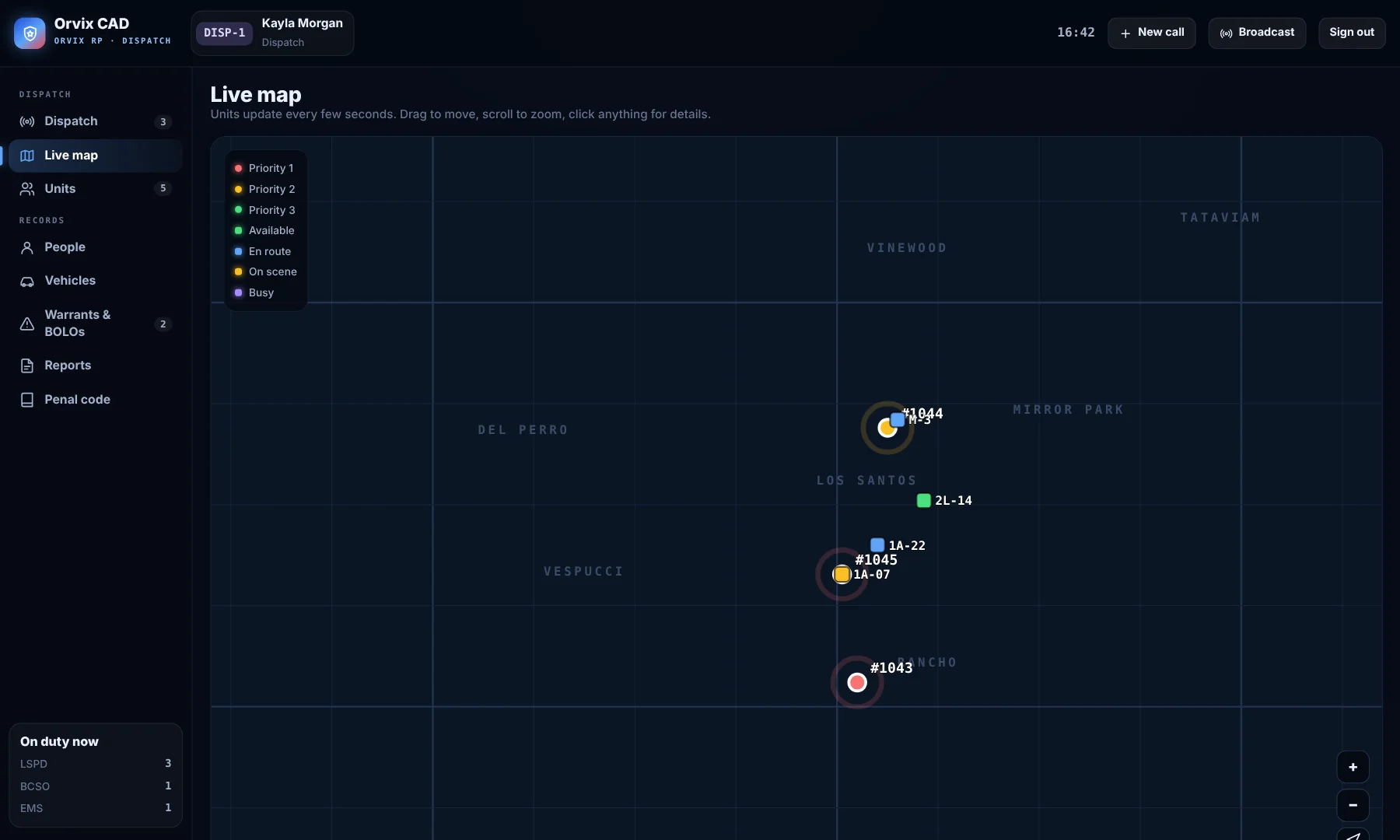
Task: Click the Live map folded-map icon
Action: point(27,156)
